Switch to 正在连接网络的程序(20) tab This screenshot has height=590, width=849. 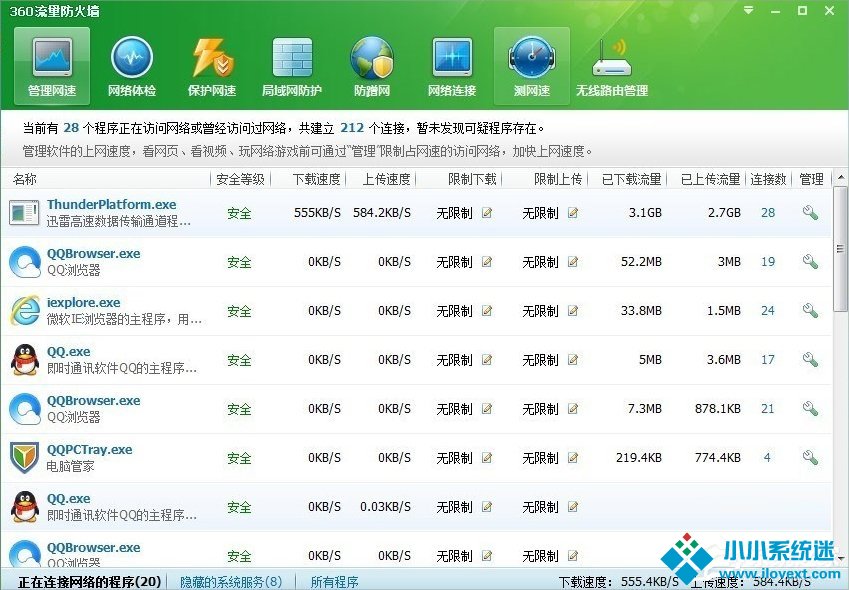coord(89,582)
